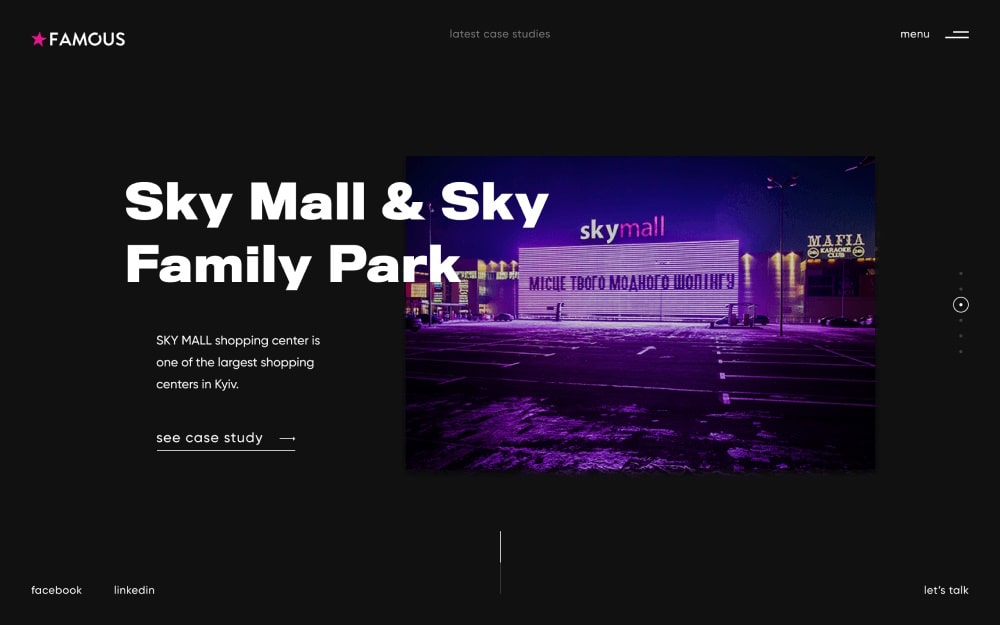Click the active circled pagination dot
Viewport: 1000px width, 625px height.
tap(961, 305)
